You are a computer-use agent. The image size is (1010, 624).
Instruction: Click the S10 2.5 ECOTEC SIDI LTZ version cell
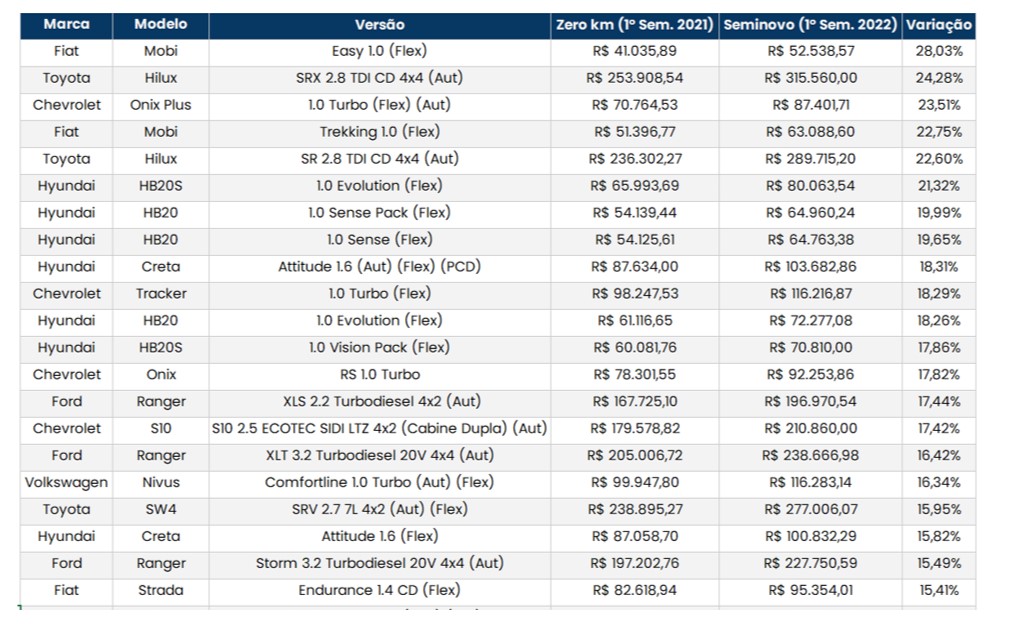click(379, 428)
